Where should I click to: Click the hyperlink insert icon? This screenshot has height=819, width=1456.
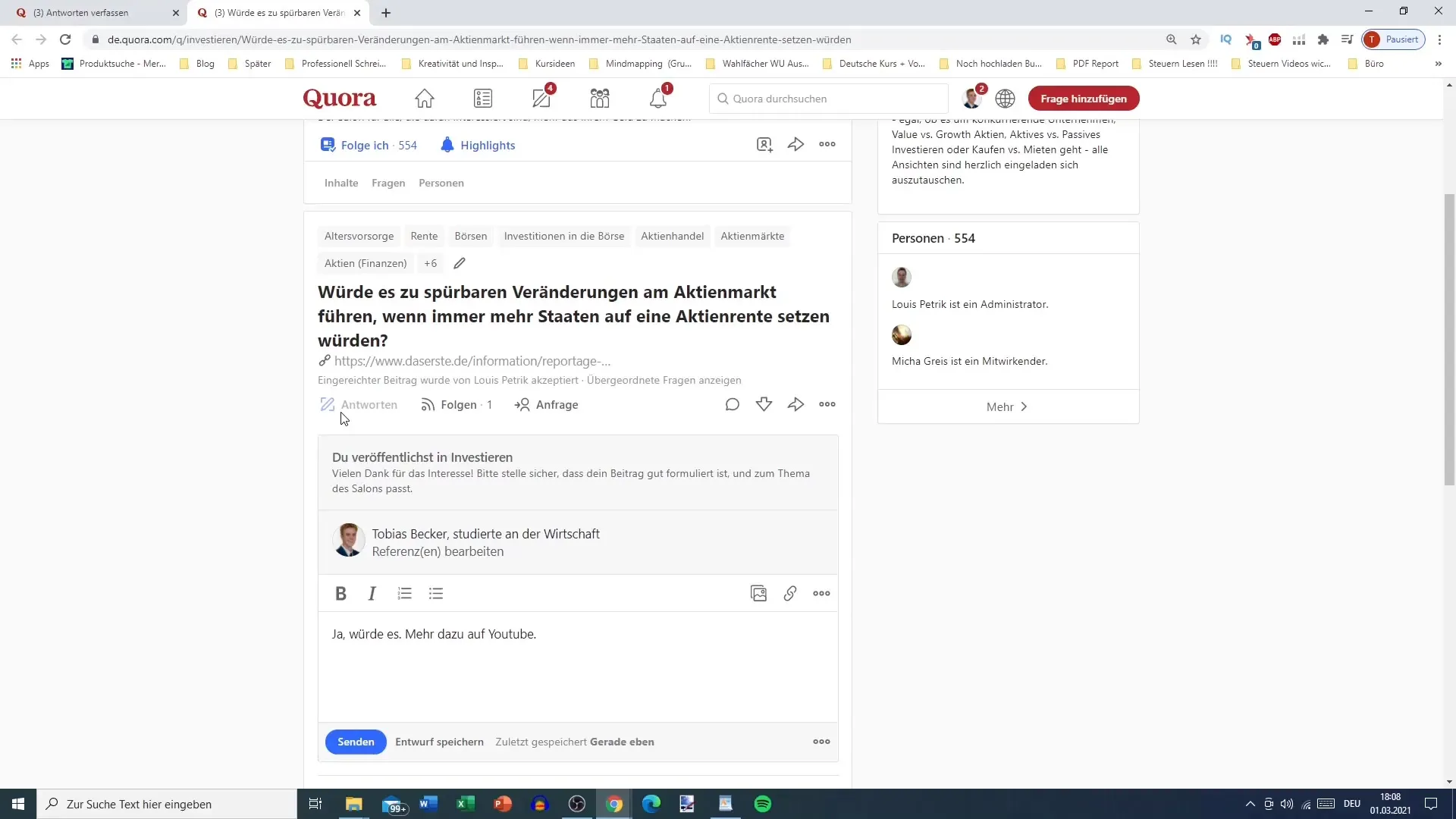pos(791,593)
